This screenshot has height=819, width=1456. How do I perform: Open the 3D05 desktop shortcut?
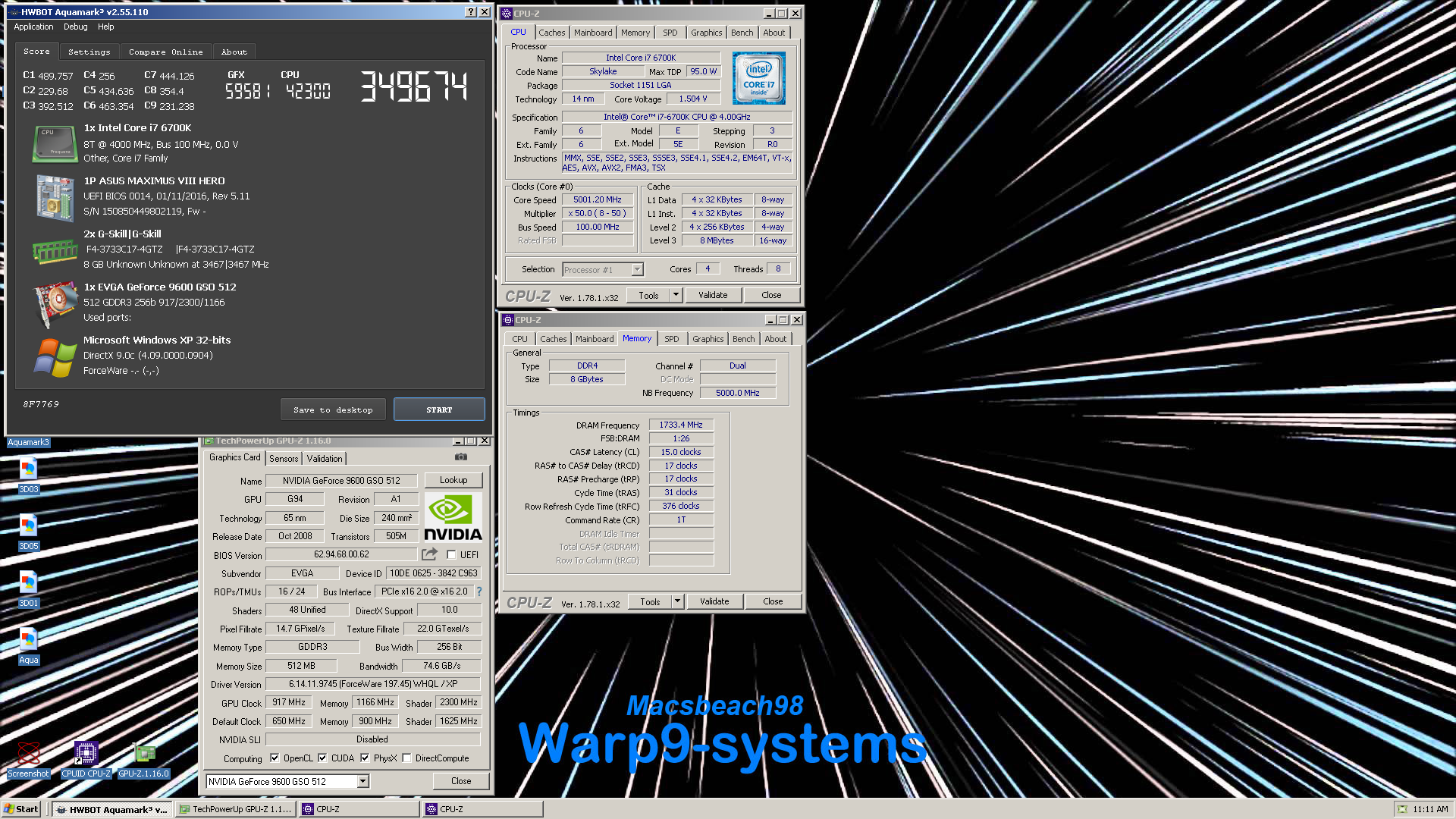tap(28, 532)
